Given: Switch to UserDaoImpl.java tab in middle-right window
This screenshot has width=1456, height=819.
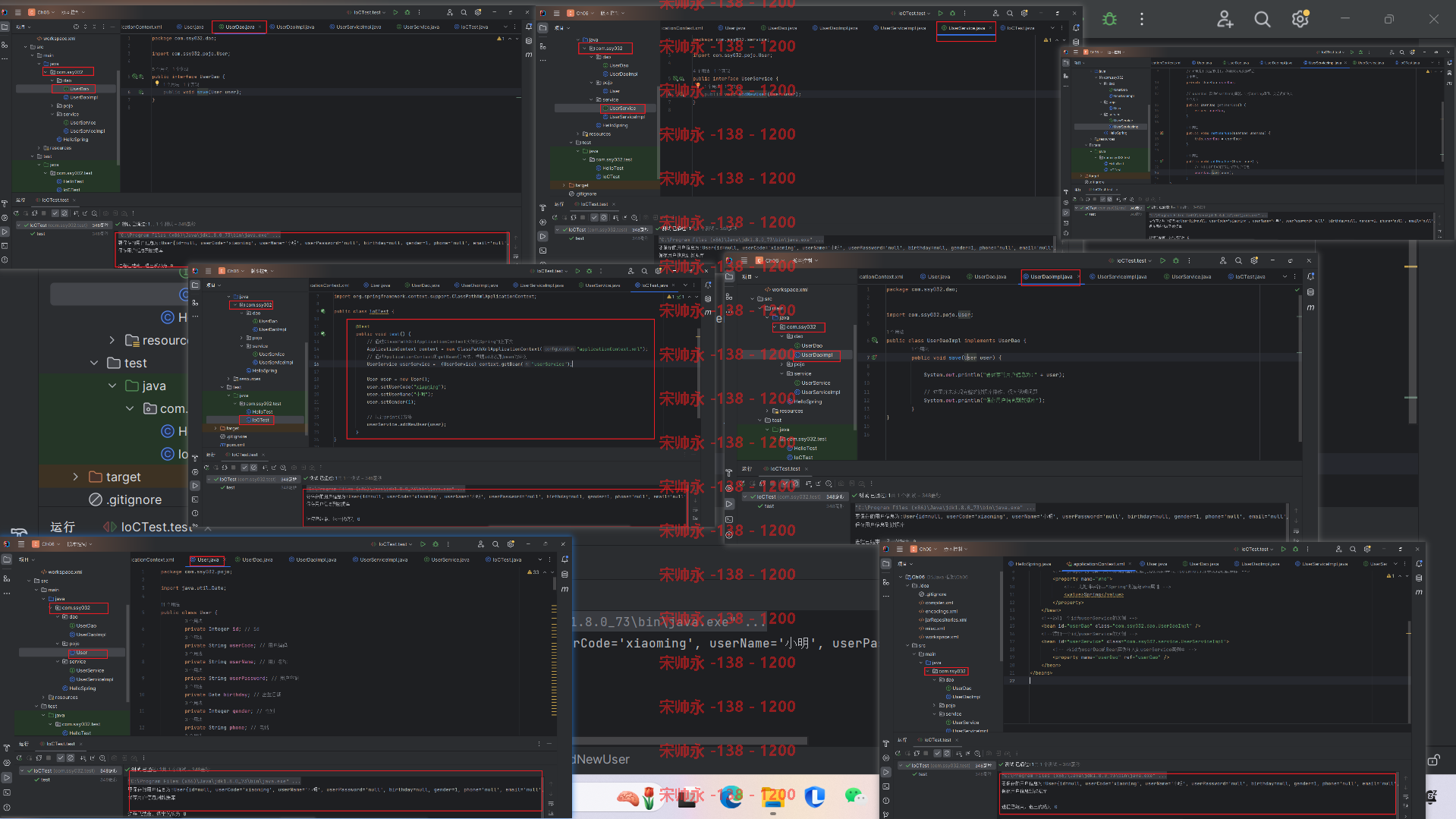Looking at the screenshot, I should pyautogui.click(x=1051, y=276).
